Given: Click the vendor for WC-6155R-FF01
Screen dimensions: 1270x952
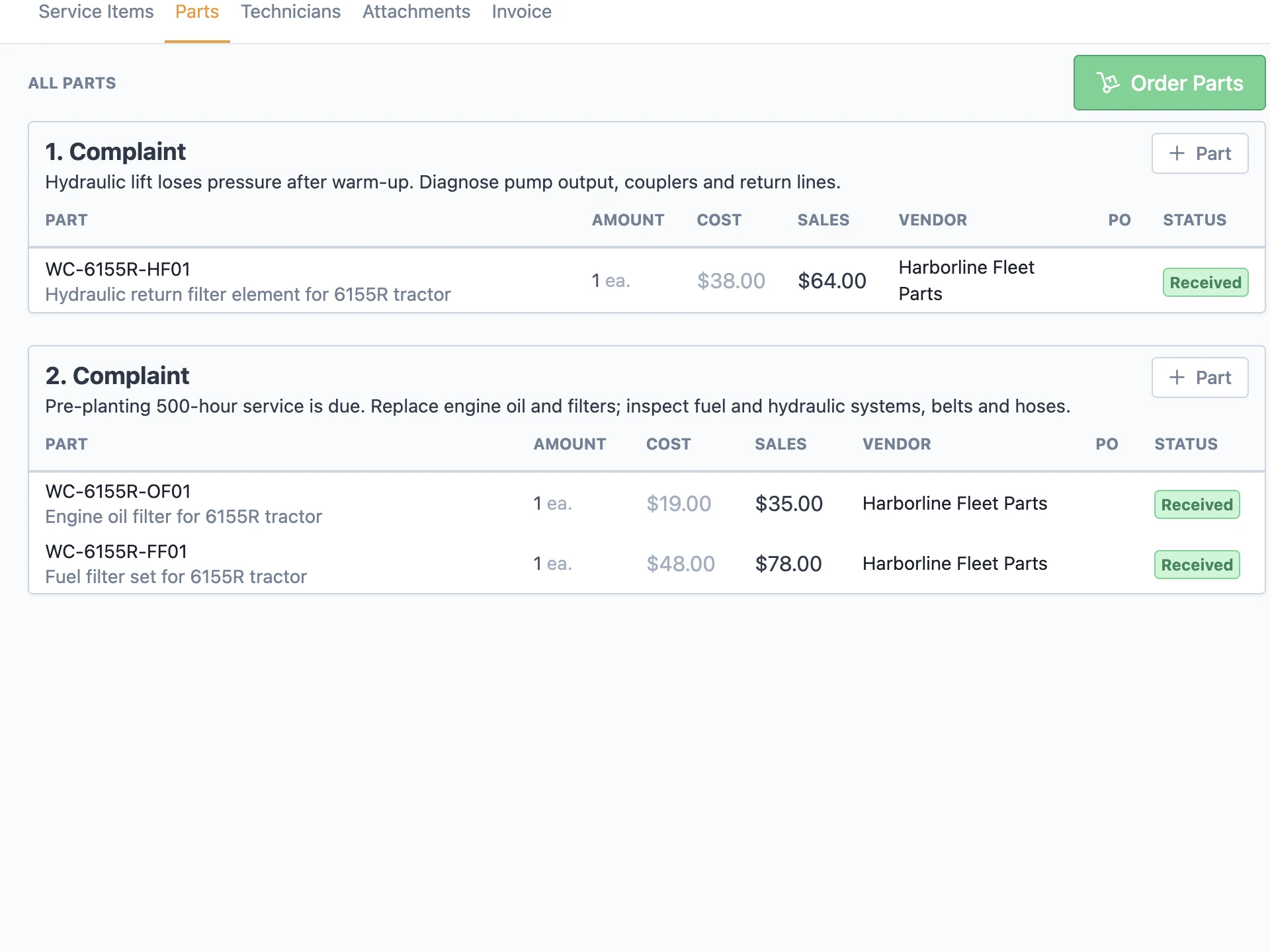Looking at the screenshot, I should (x=954, y=563).
